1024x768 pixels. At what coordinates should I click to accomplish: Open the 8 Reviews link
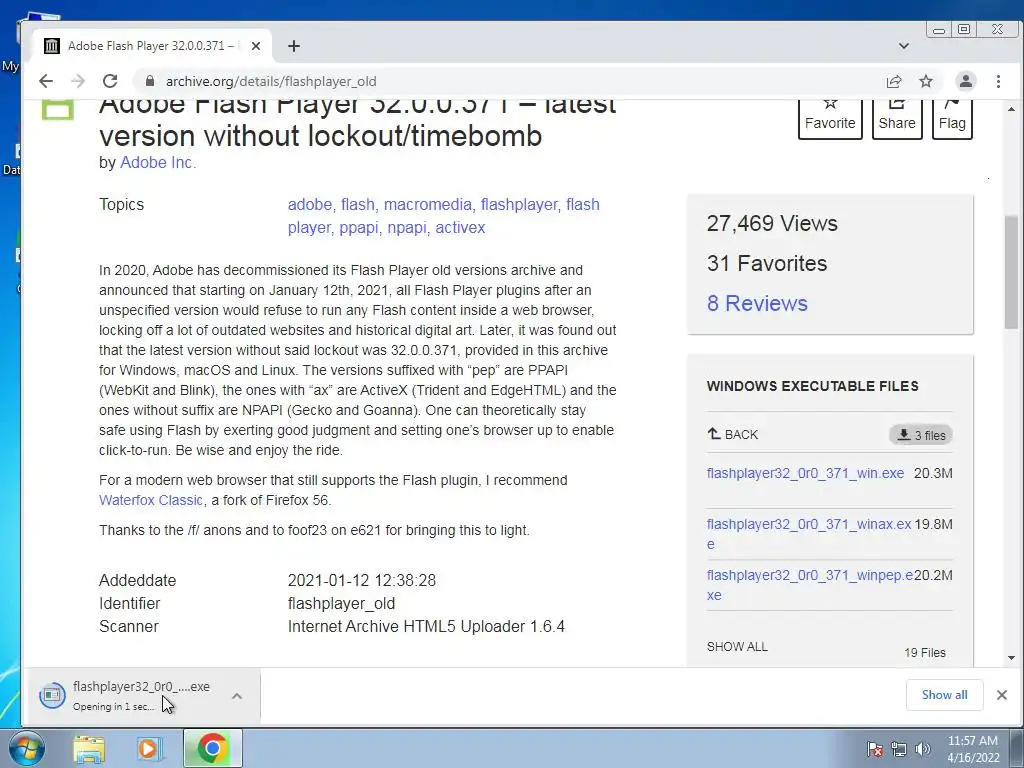(x=757, y=303)
